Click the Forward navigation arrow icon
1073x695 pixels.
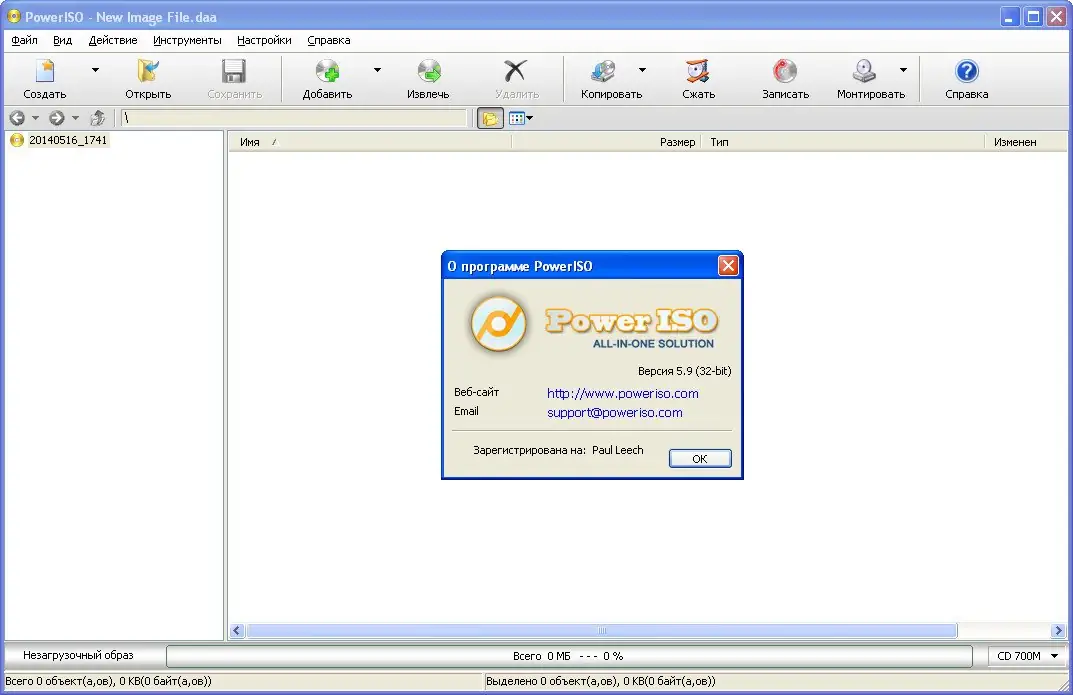point(57,118)
